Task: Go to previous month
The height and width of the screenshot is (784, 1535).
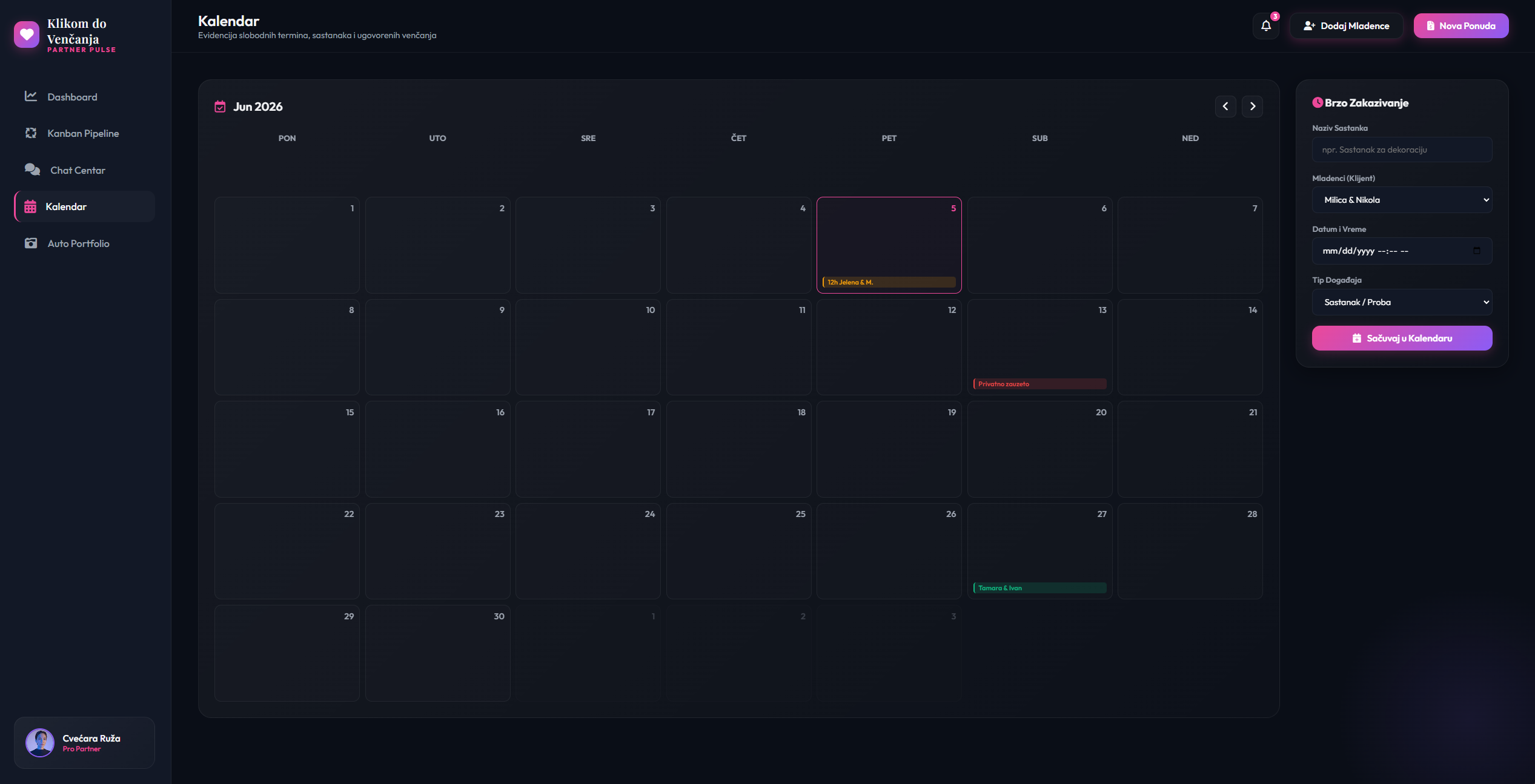Action: [1225, 107]
